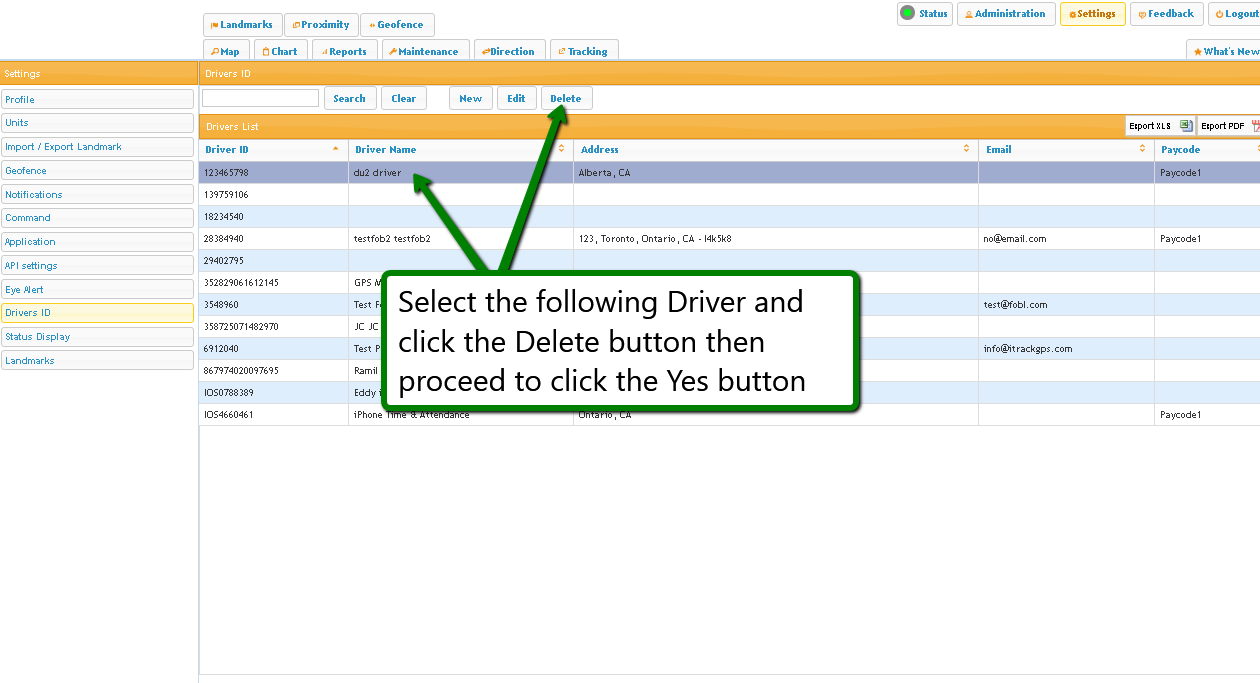Open What's New starred tab
The height and width of the screenshot is (683, 1260).
point(1225,51)
